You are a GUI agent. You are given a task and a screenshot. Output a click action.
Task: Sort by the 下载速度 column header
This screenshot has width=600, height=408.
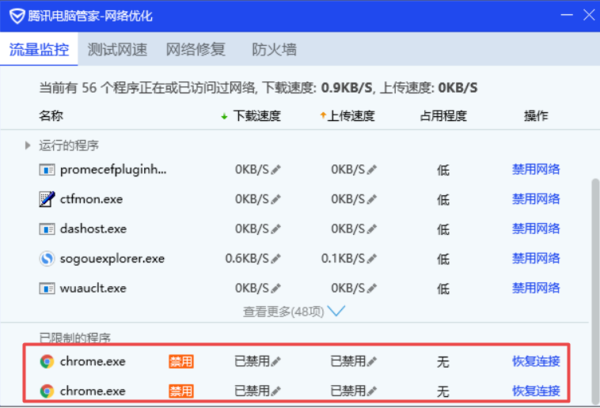pyautogui.click(x=255, y=116)
